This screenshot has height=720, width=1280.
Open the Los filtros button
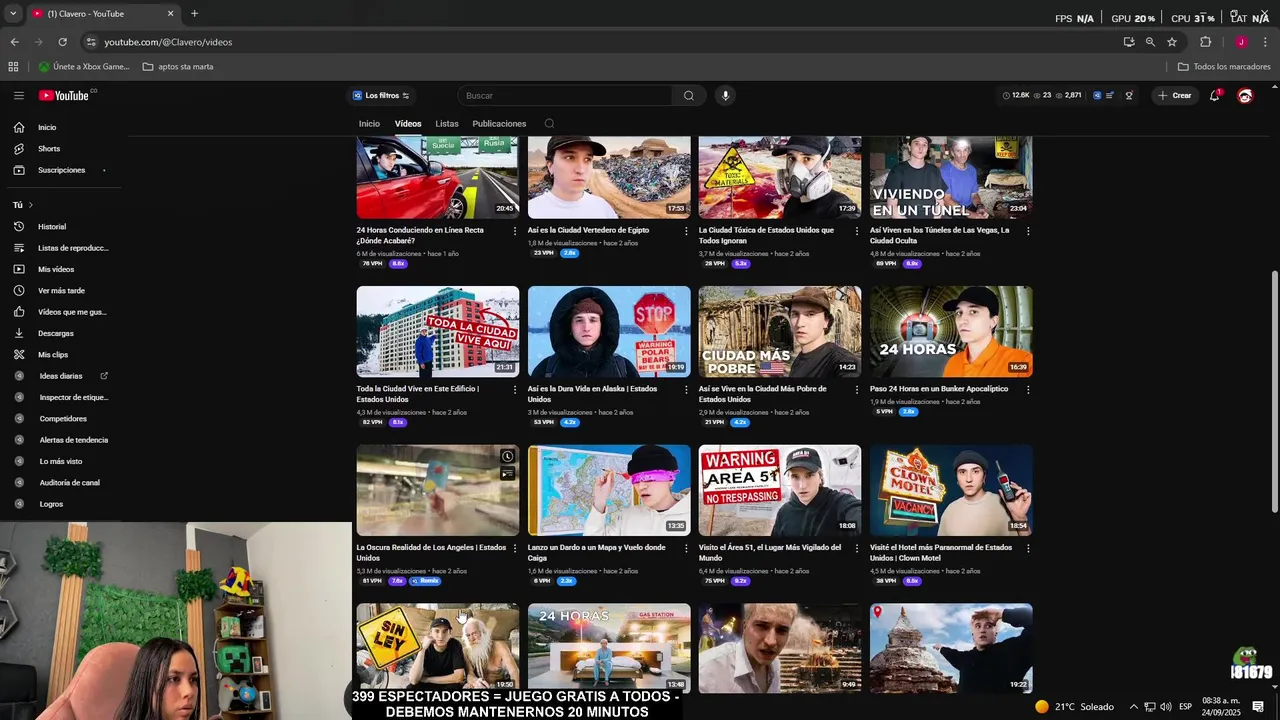coord(381,95)
